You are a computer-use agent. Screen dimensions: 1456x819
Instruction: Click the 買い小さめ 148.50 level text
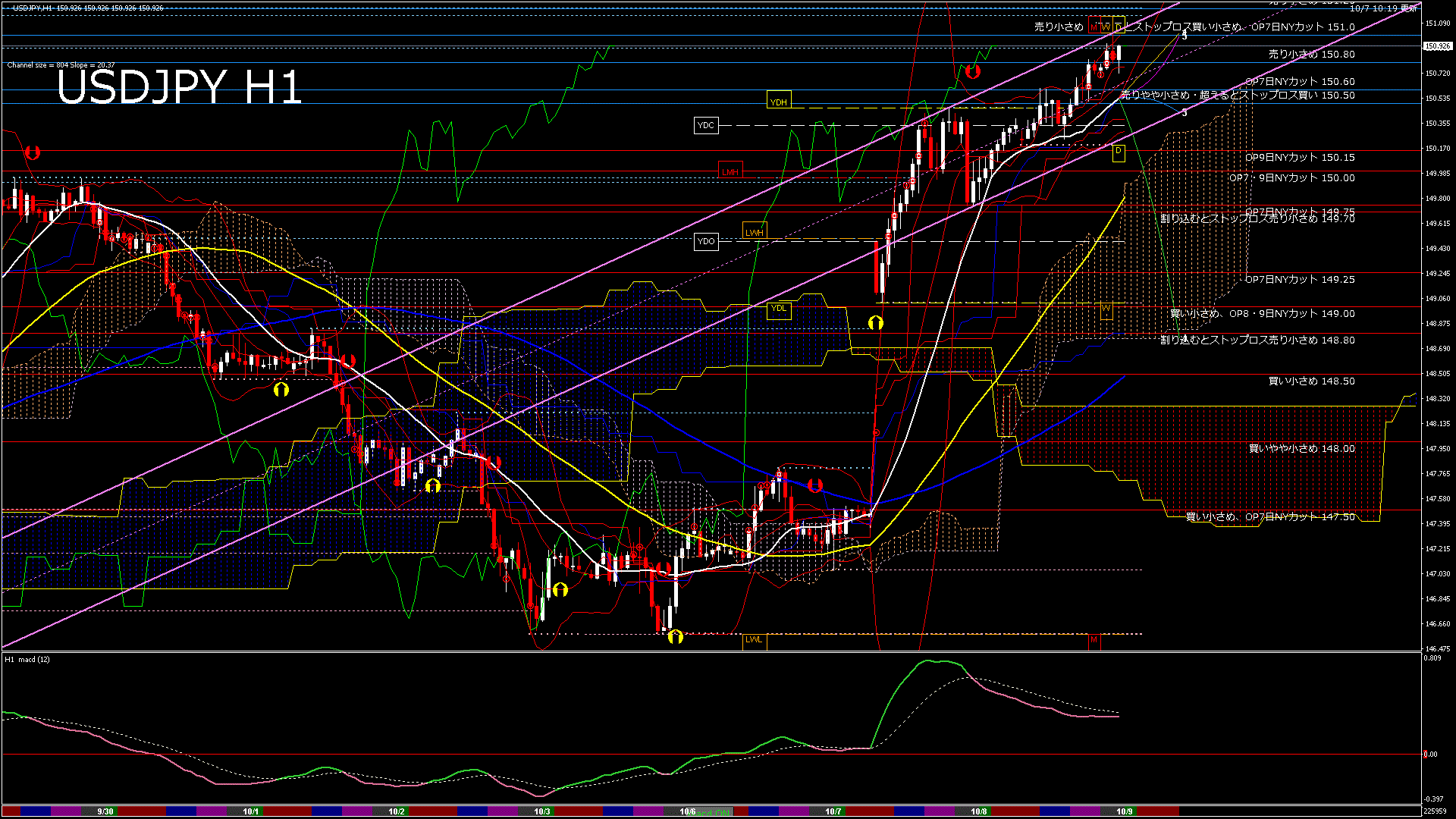click(1311, 381)
